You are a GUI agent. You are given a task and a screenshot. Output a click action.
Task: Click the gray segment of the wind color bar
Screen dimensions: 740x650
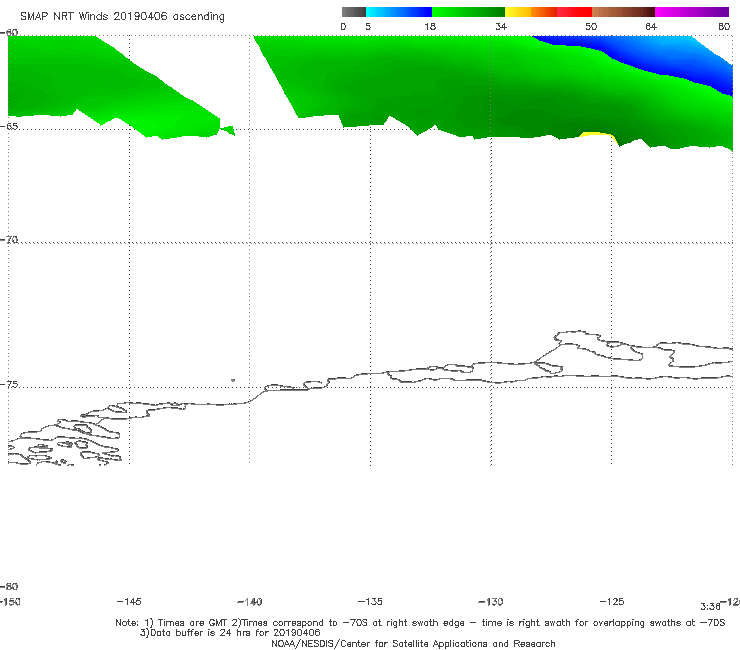353,12
